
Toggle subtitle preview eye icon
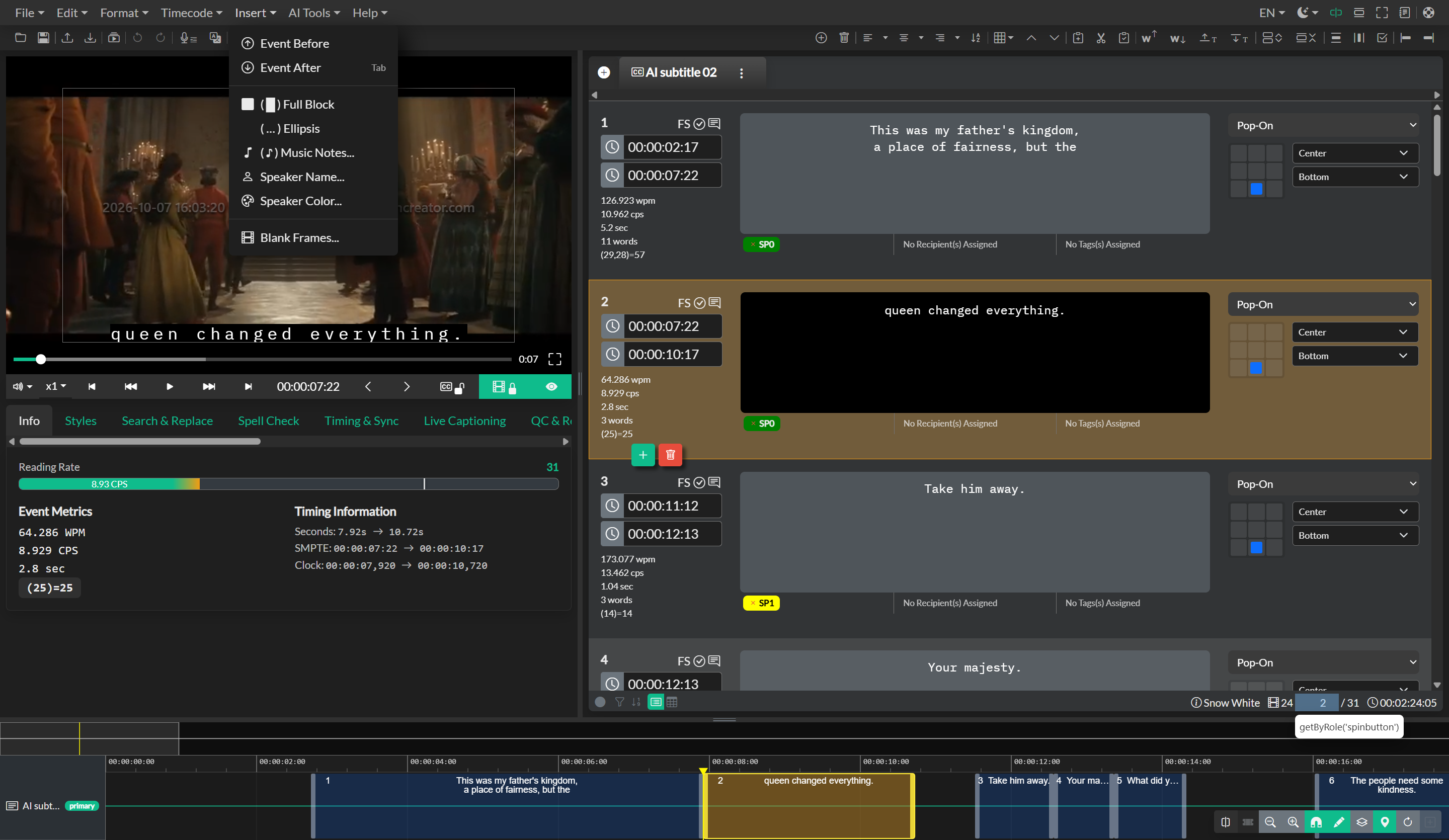(x=551, y=386)
